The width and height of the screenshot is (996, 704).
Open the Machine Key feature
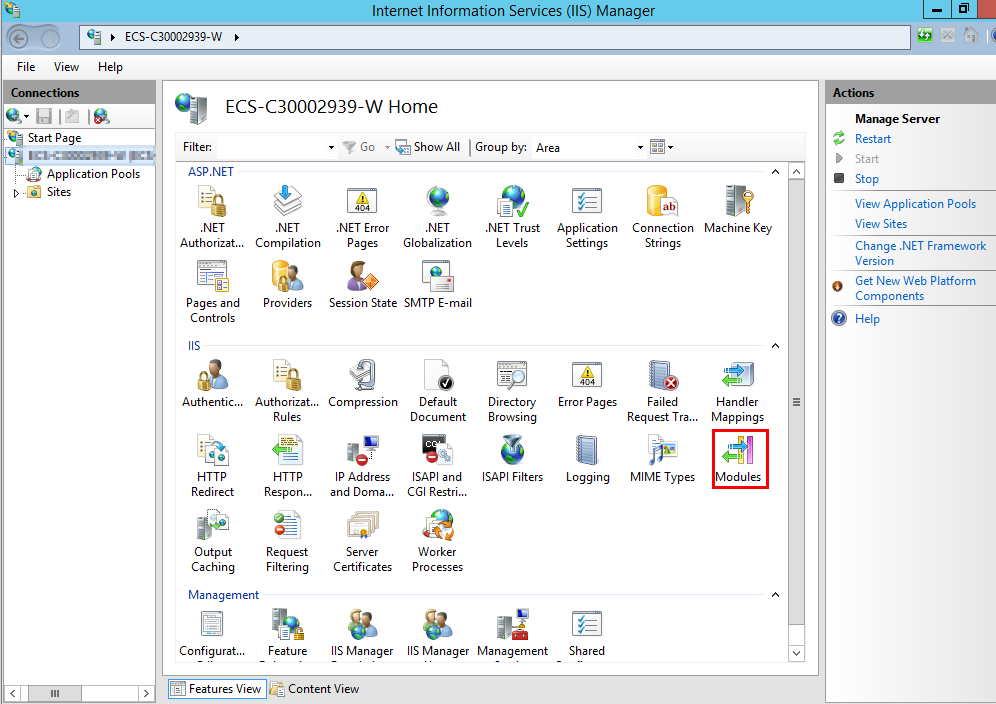click(x=737, y=210)
